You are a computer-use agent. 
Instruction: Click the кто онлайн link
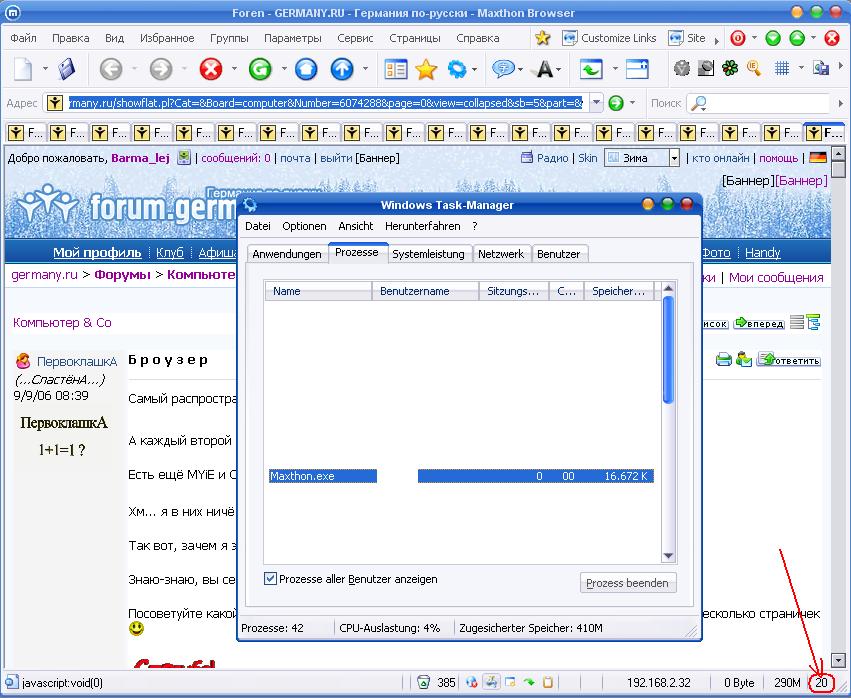pos(721,158)
